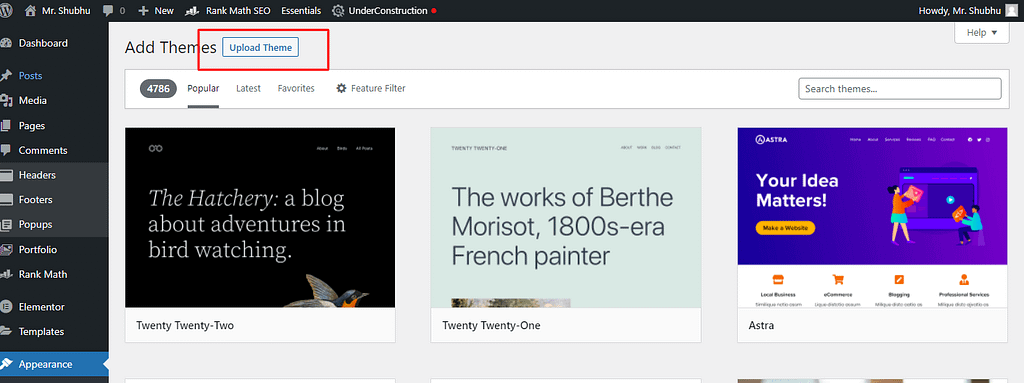
Task: Click the Rank Math SEO chart icon
Action: coord(192,11)
